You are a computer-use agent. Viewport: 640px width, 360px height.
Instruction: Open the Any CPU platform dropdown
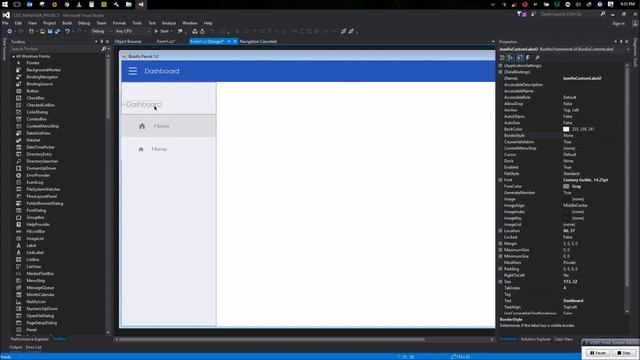tap(132, 31)
